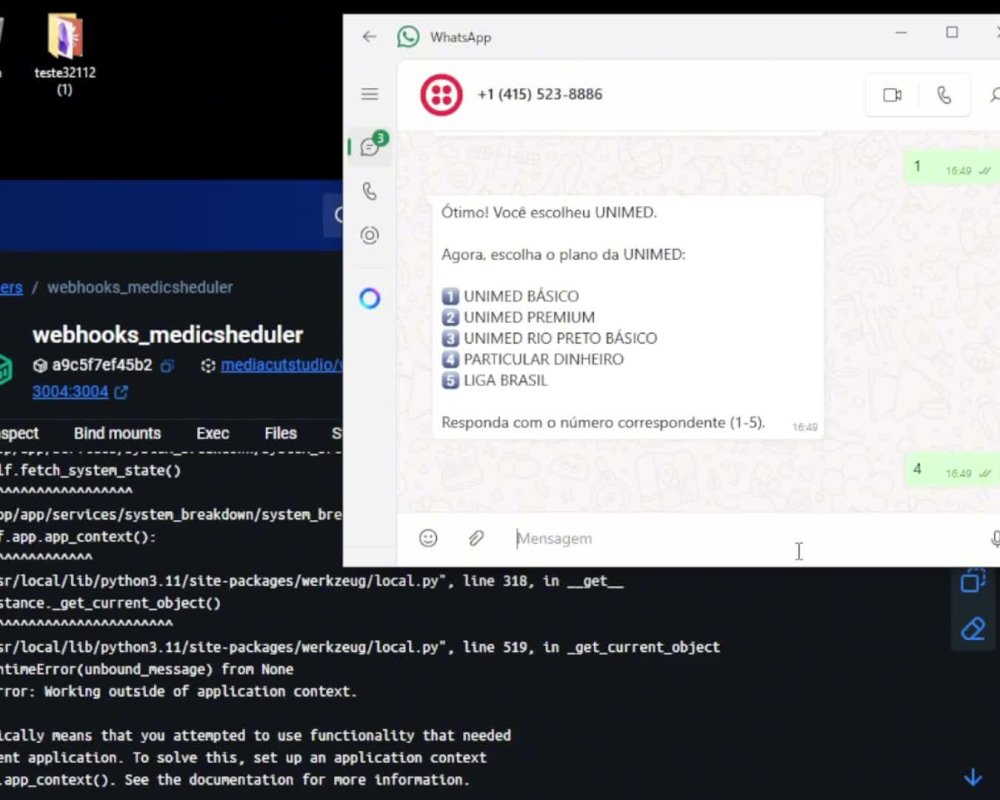This screenshot has height=800, width=1000.
Task: Start a voice call with the contact
Action: [x=944, y=95]
